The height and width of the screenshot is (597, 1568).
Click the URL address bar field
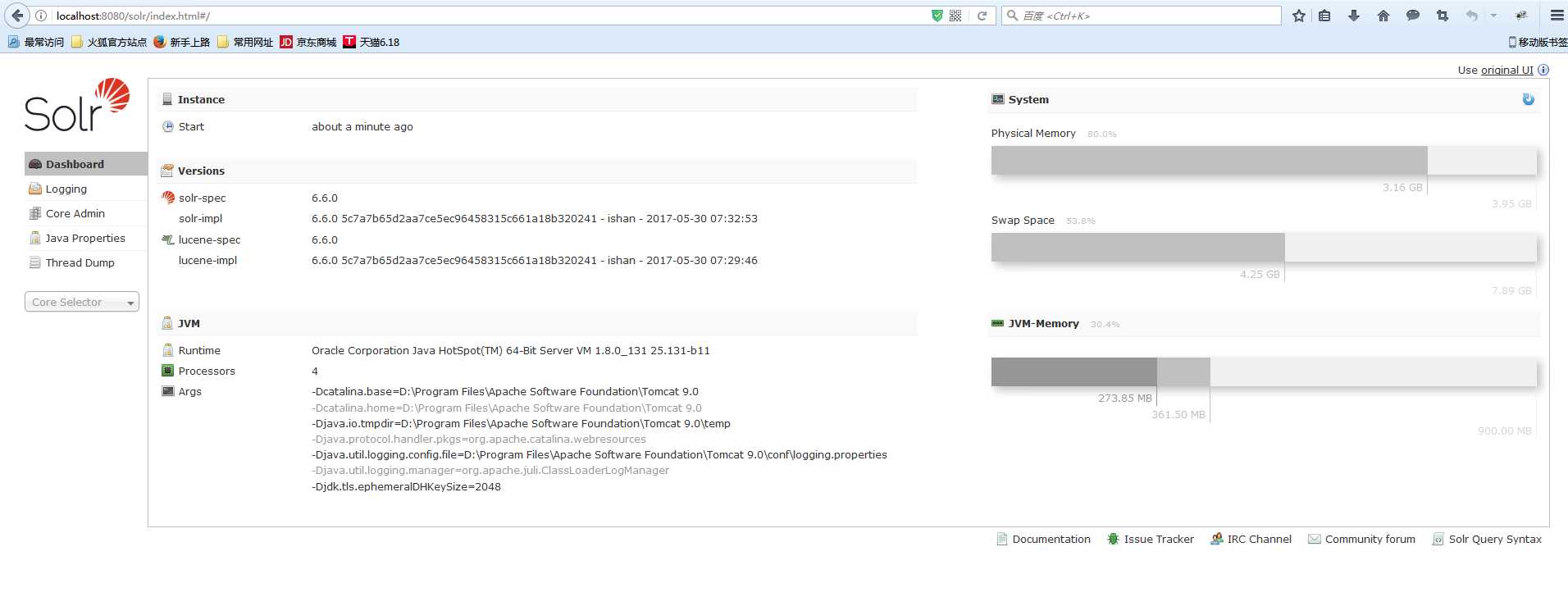click(490, 16)
